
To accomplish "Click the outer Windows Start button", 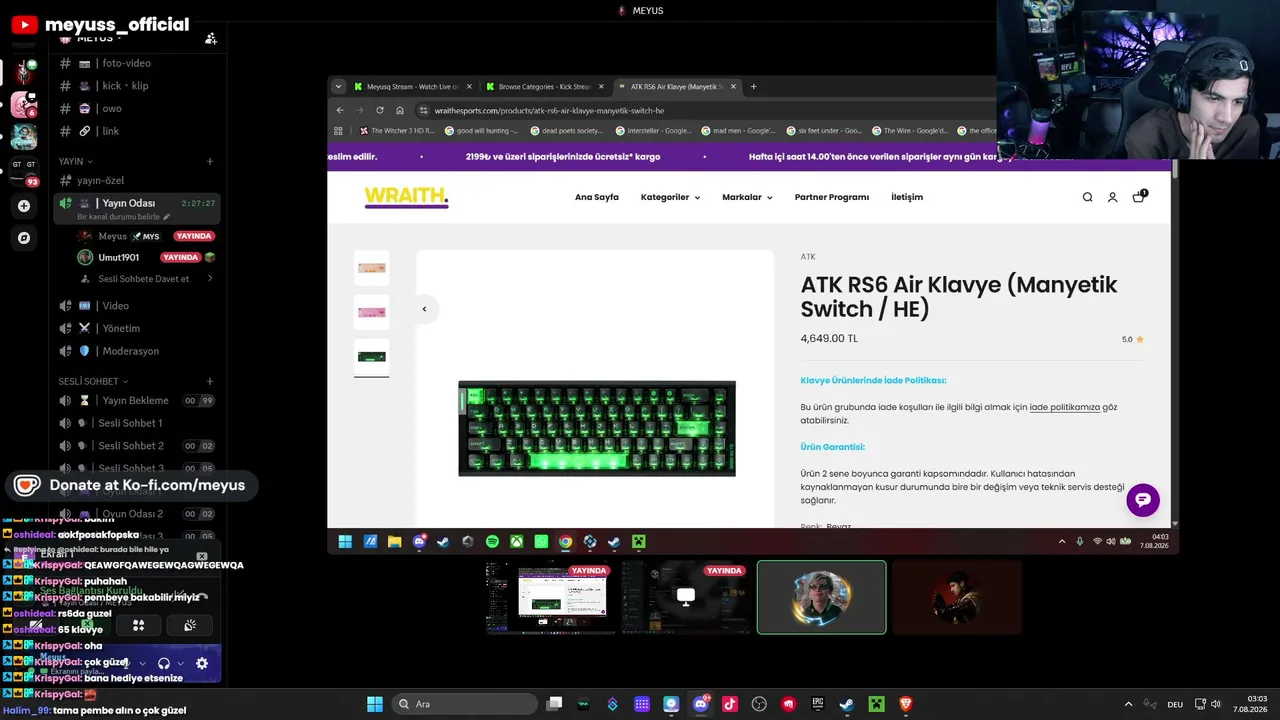I will [374, 704].
